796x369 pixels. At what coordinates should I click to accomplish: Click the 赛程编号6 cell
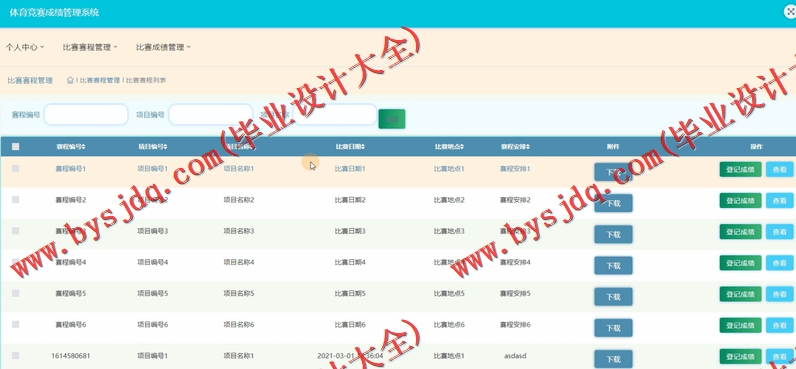coord(71,324)
